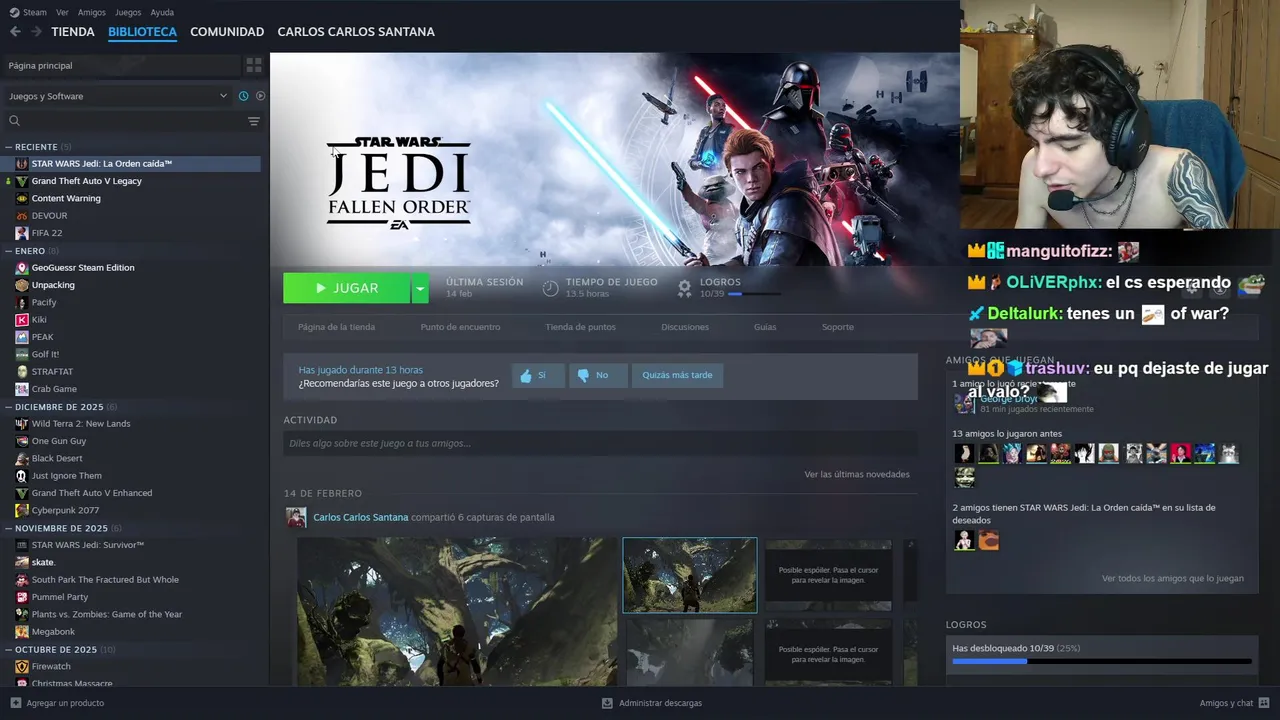
Task: Click the thumbs up Sí button
Action: [x=538, y=375]
